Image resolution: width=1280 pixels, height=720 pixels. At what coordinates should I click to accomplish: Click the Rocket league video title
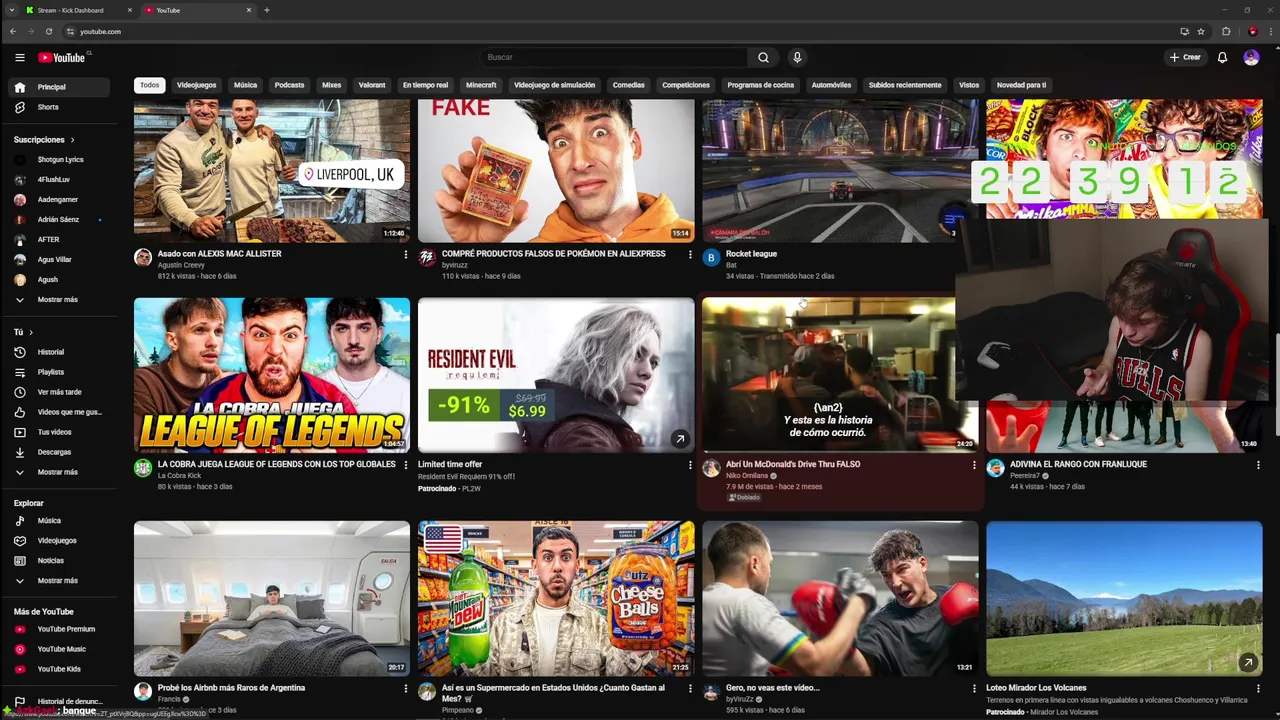coord(751,254)
